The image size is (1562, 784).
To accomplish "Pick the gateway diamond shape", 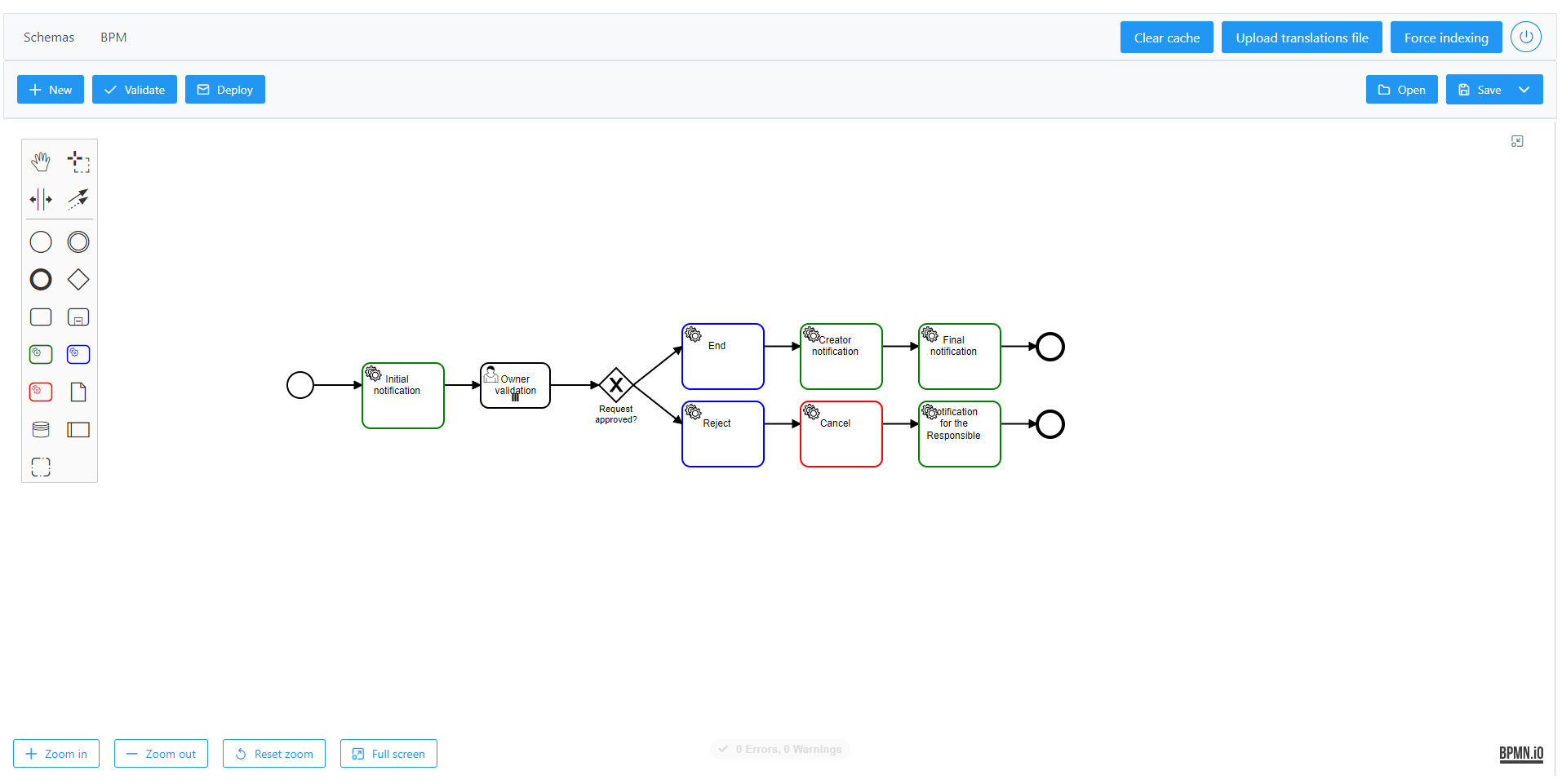I will coord(78,280).
